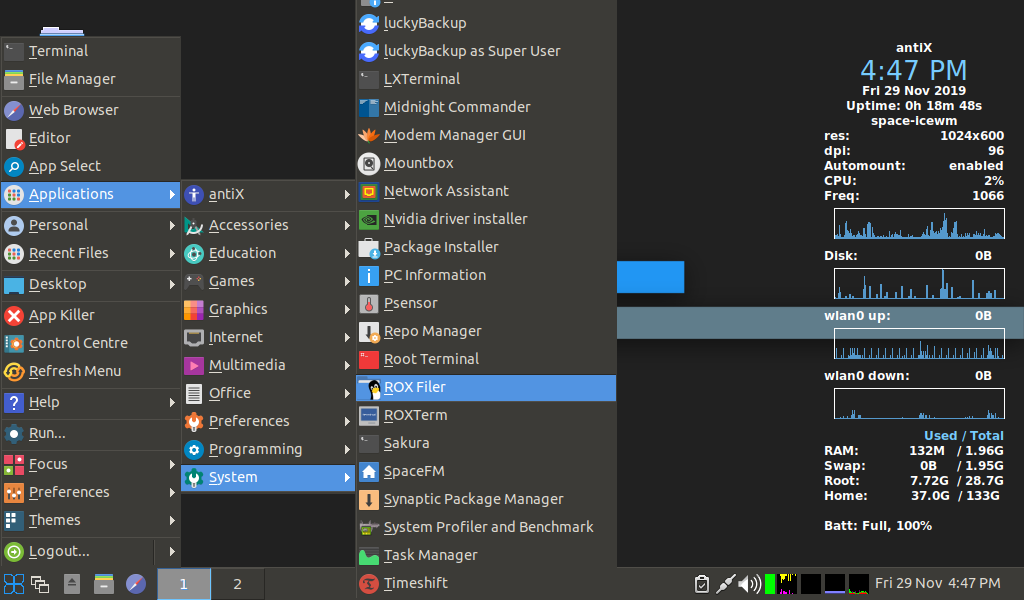Click the Accessories category icon
The image size is (1024, 600).
[x=194, y=225]
